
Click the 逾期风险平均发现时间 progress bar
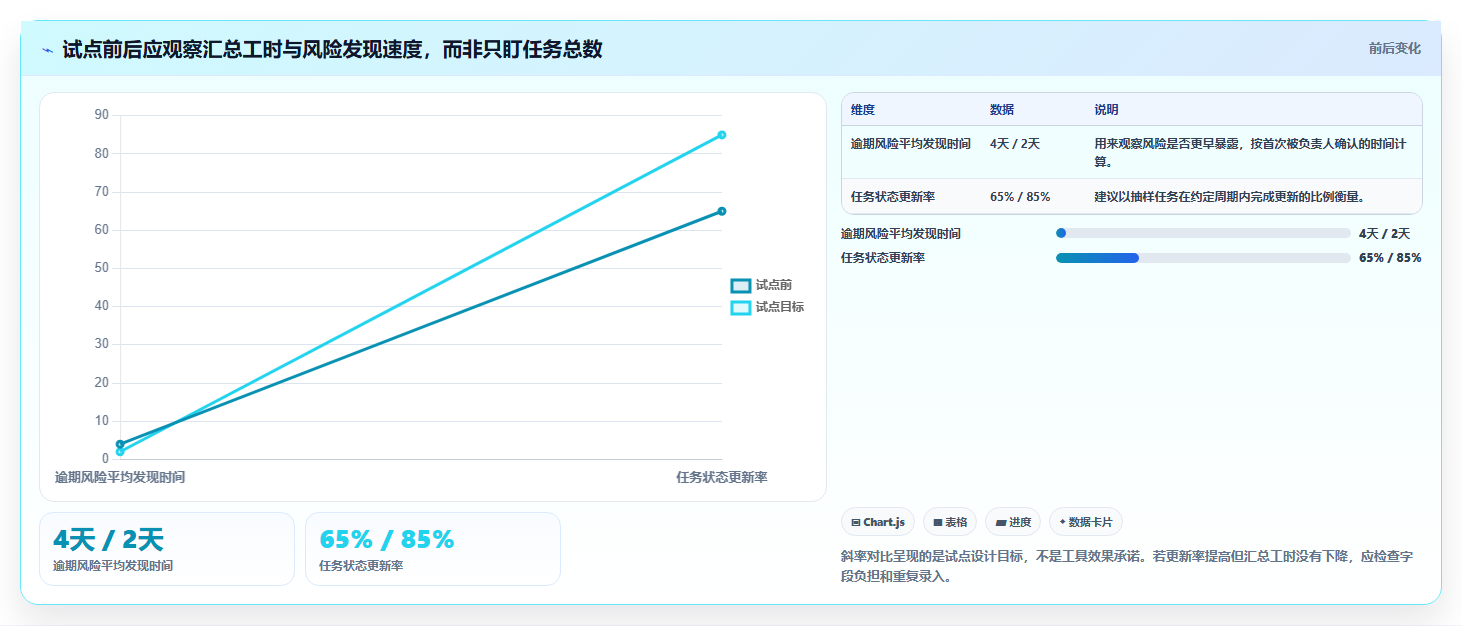(1203, 233)
